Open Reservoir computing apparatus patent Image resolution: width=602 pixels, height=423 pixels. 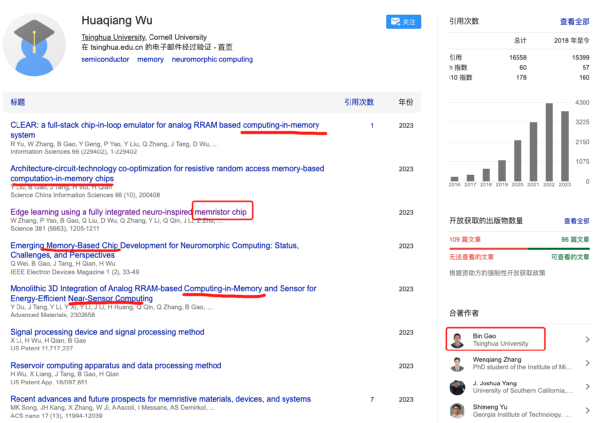[116, 365]
